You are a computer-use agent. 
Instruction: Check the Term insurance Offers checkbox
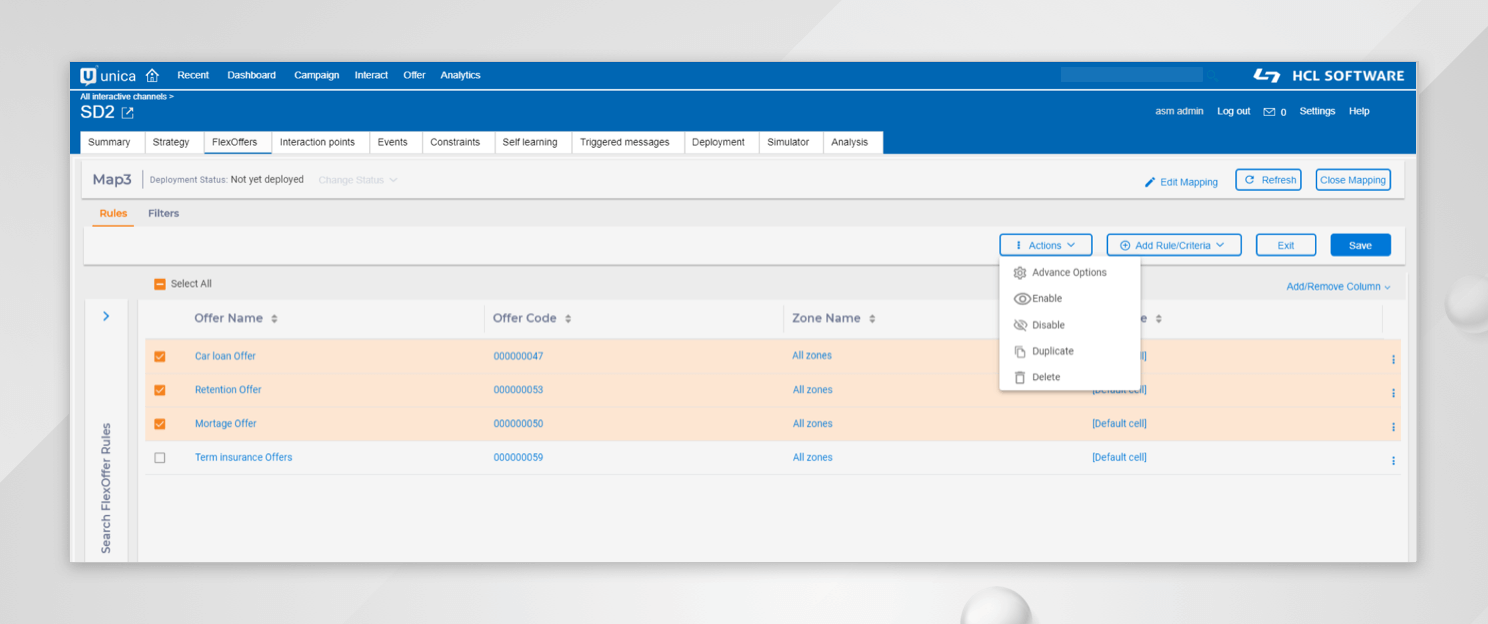[160, 458]
